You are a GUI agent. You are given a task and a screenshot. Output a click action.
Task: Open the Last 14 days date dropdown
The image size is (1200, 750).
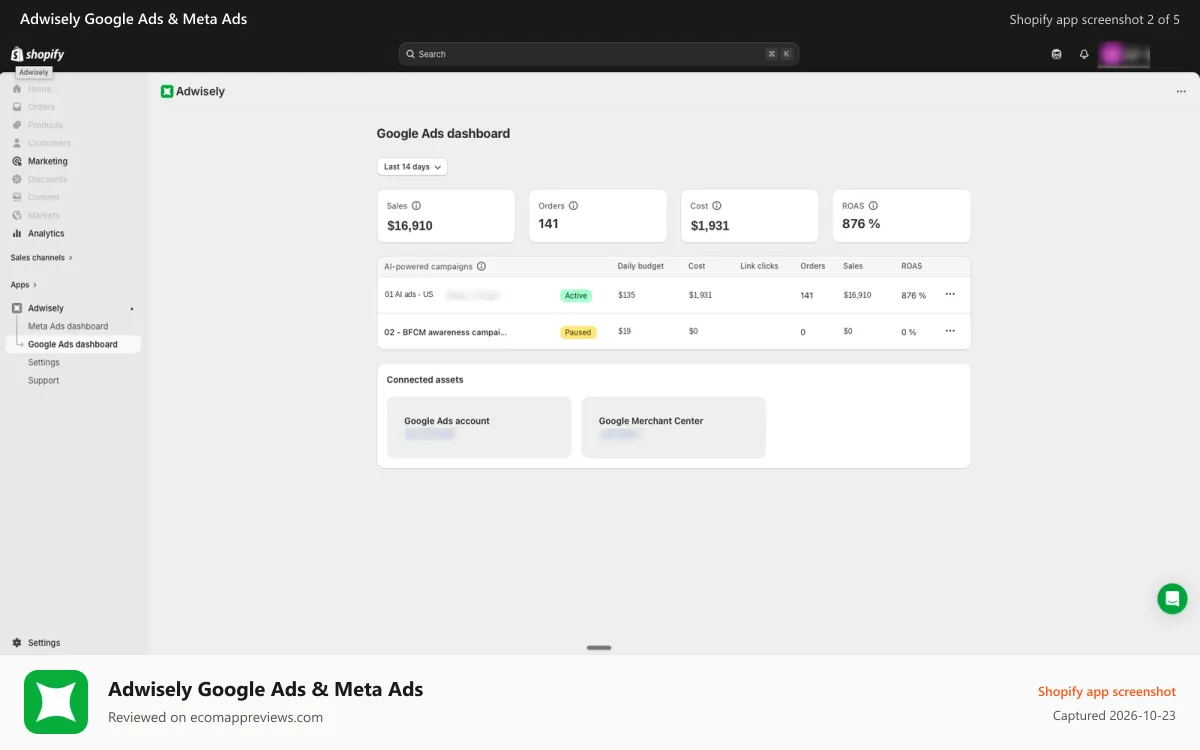pyautogui.click(x=412, y=167)
